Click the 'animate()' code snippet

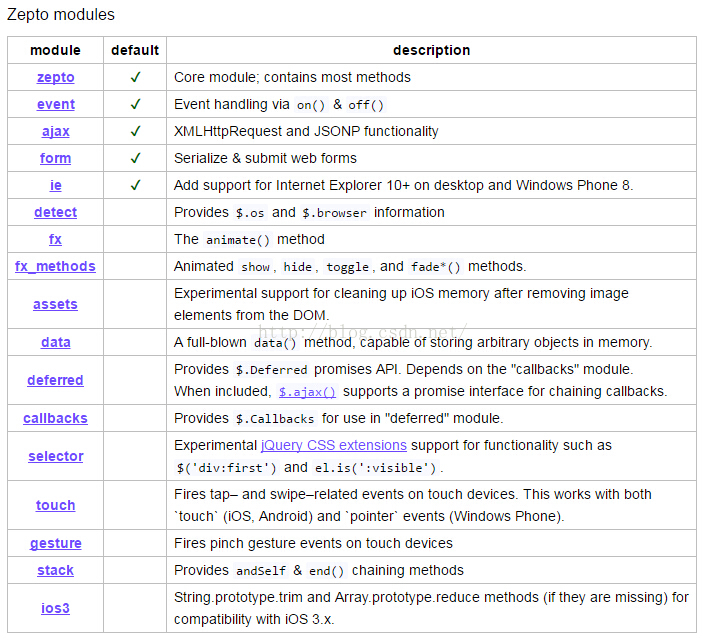point(238,240)
